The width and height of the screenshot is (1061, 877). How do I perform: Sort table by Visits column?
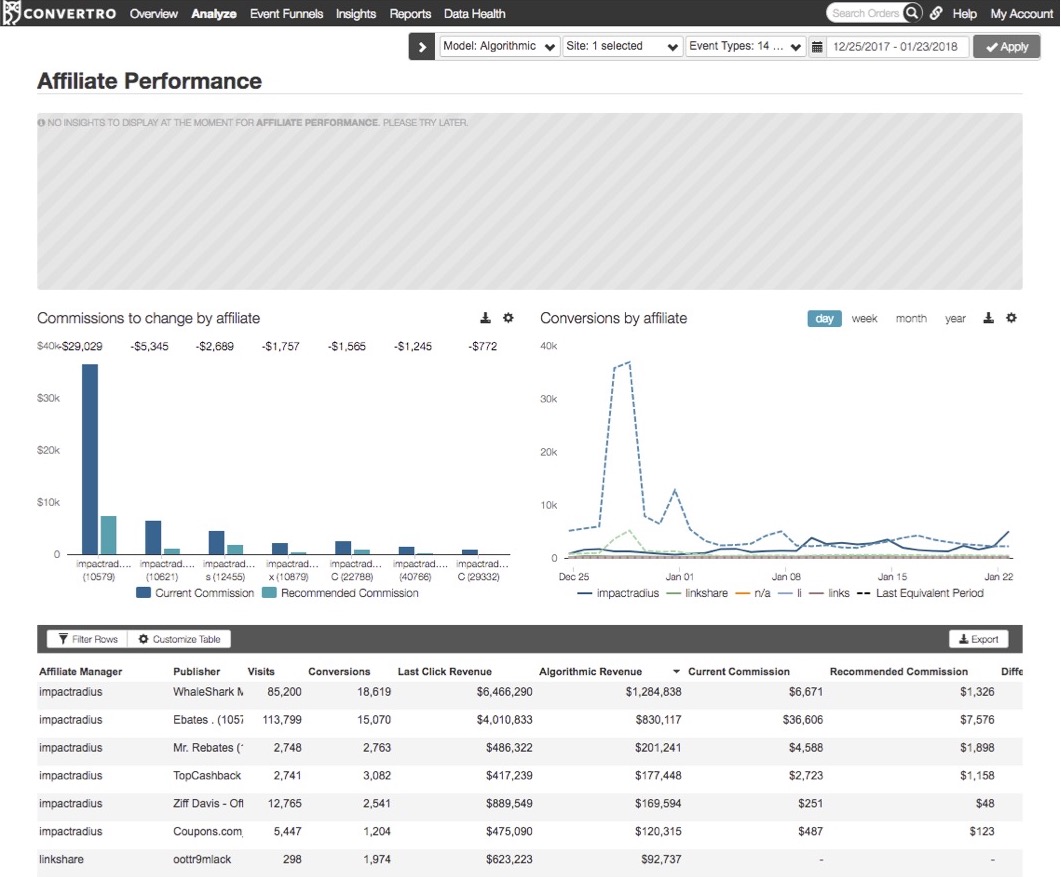coord(261,671)
